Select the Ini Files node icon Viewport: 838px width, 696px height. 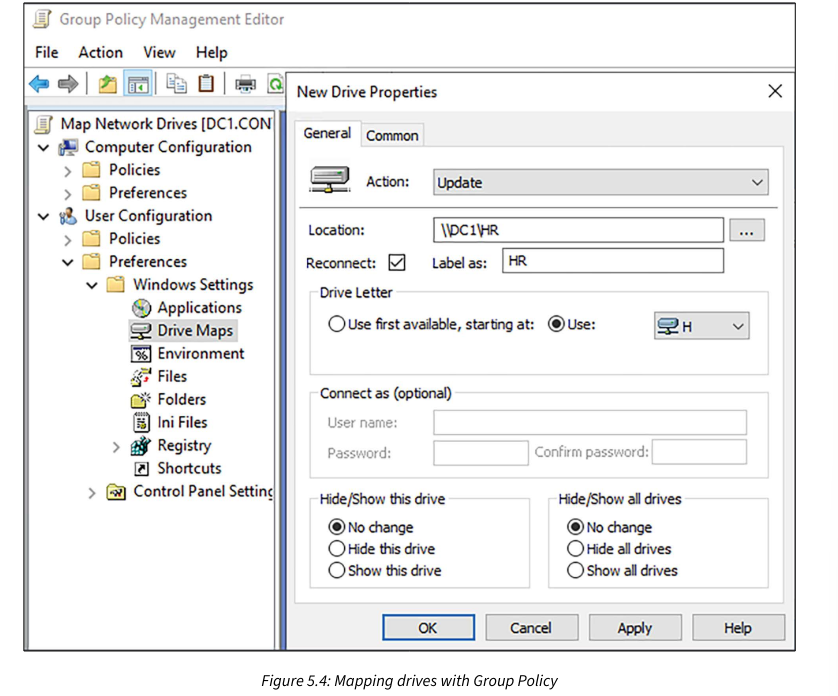coord(141,422)
